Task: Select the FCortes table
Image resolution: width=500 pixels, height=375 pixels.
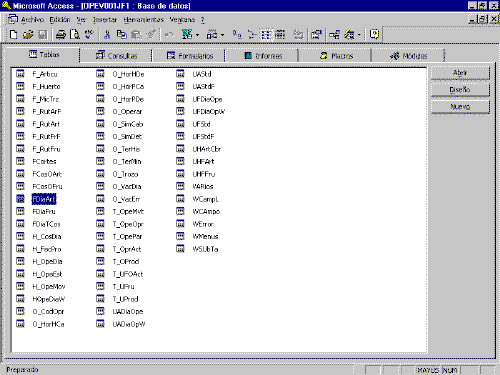Action: click(x=44, y=162)
